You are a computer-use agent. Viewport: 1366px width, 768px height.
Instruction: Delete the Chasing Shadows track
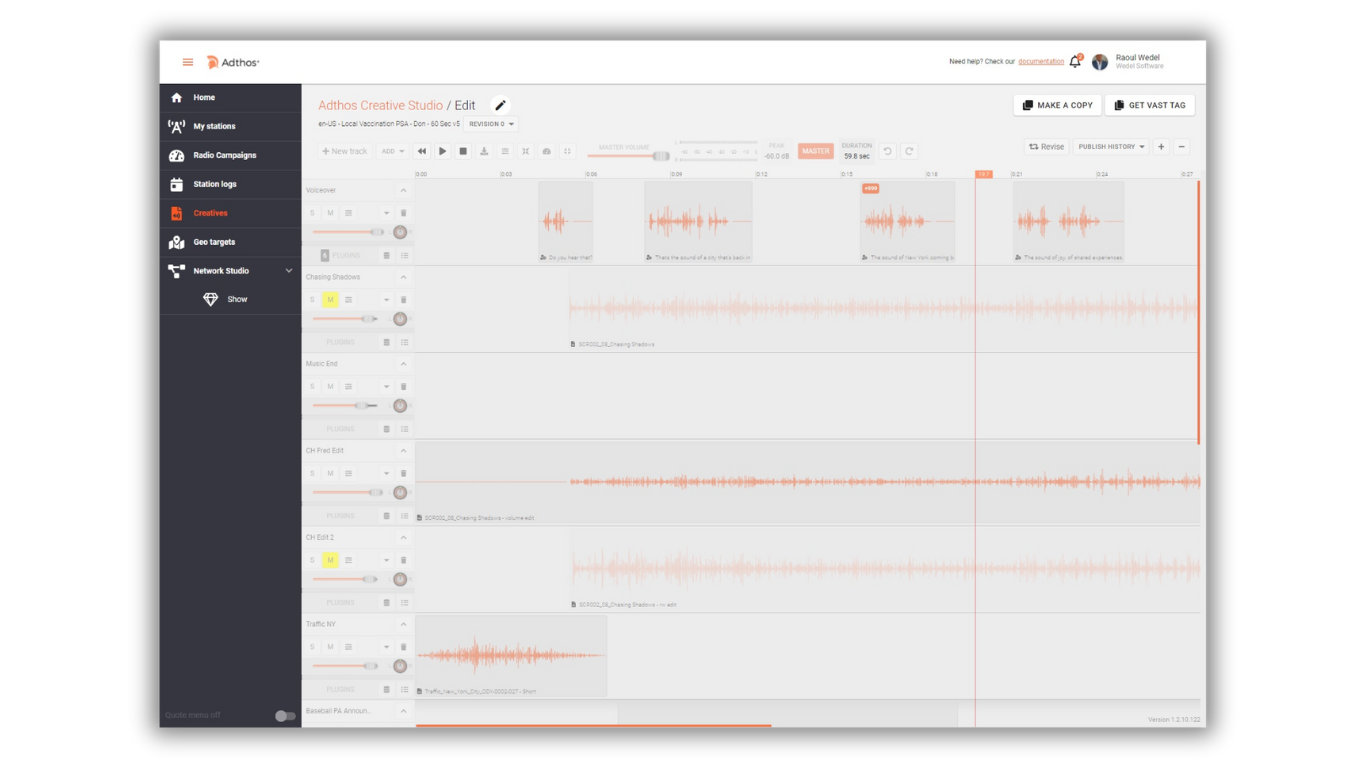tap(404, 300)
